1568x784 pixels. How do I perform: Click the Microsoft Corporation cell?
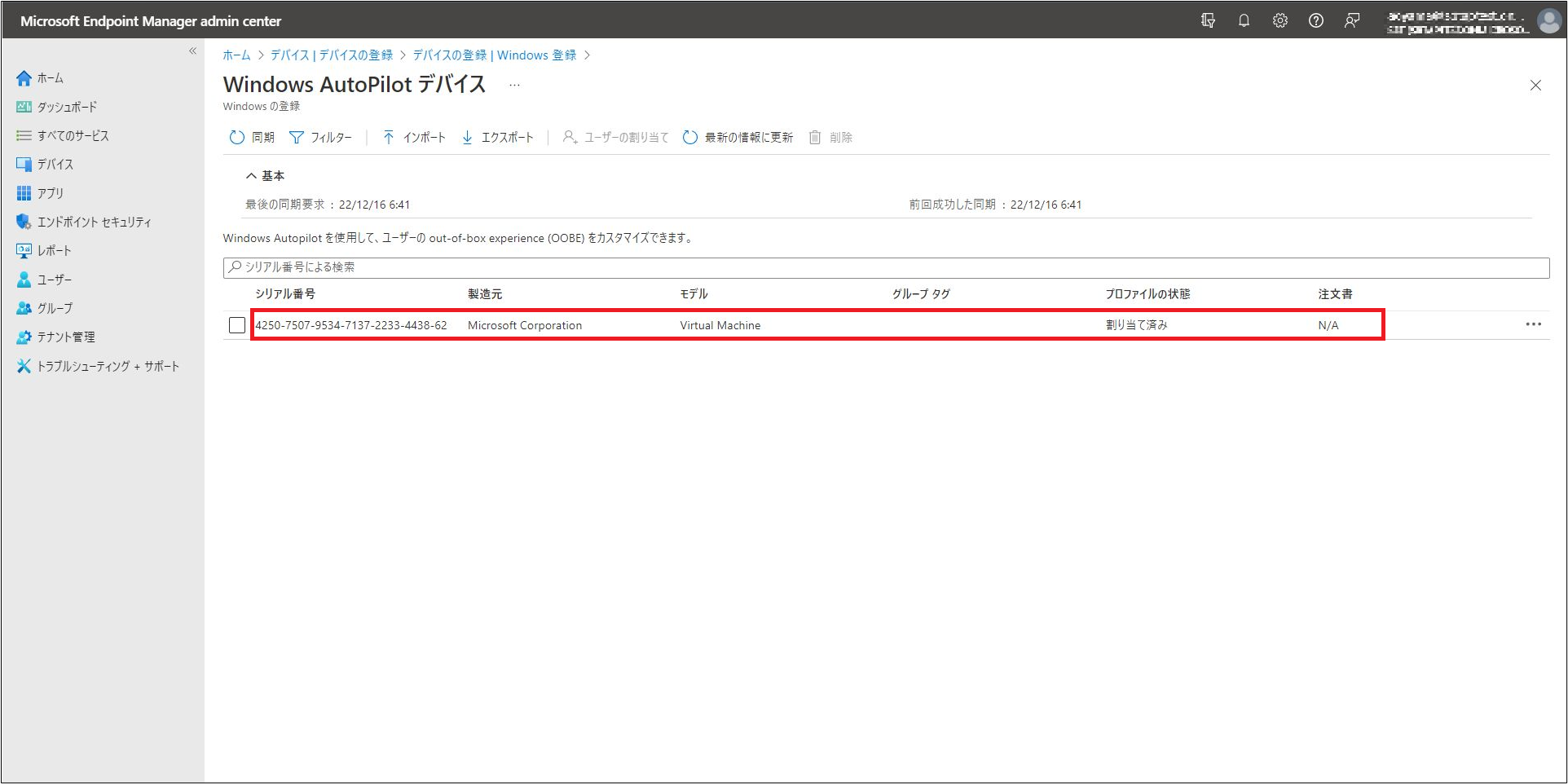click(x=525, y=325)
